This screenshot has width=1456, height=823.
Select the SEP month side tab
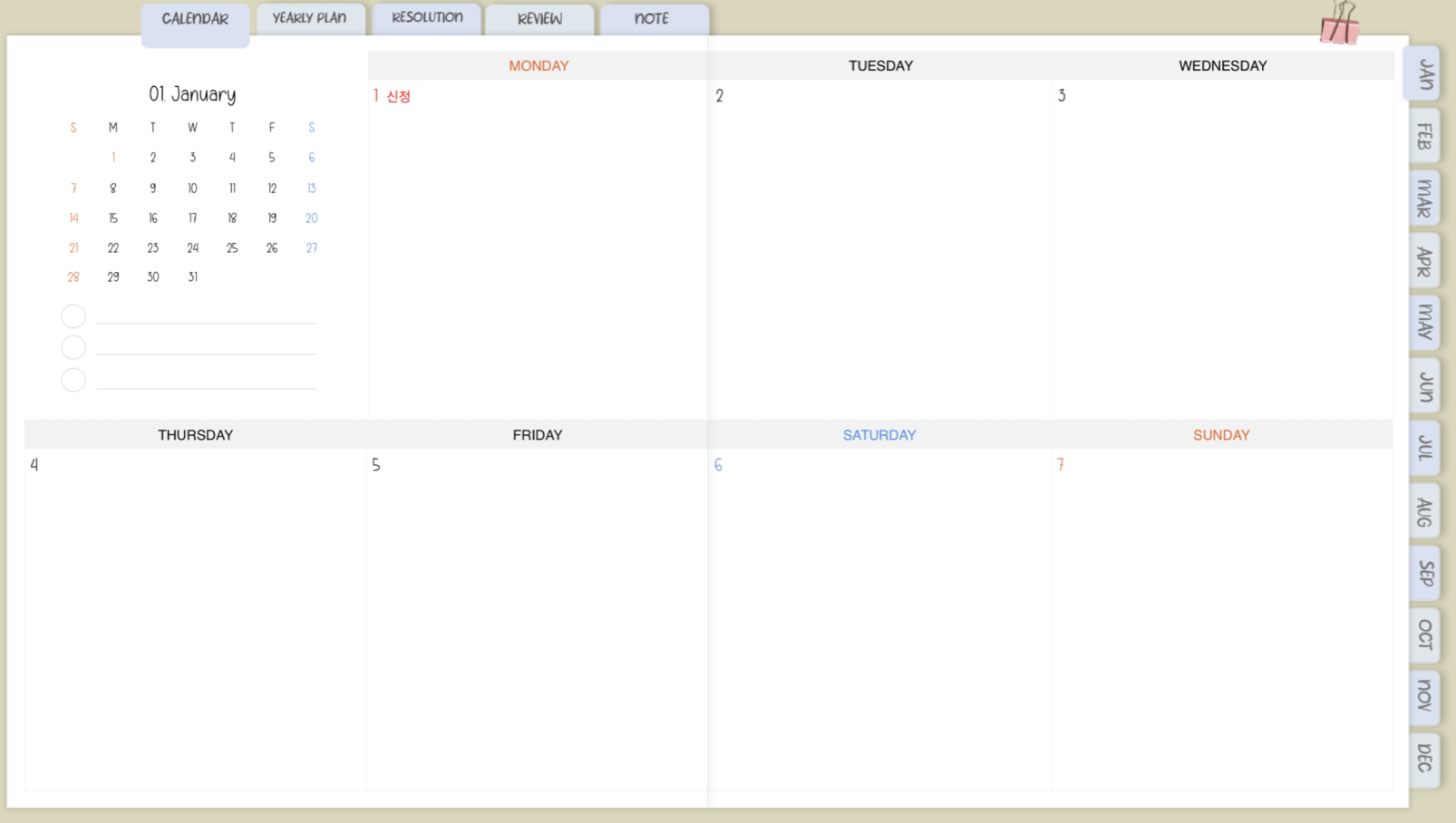[x=1424, y=573]
